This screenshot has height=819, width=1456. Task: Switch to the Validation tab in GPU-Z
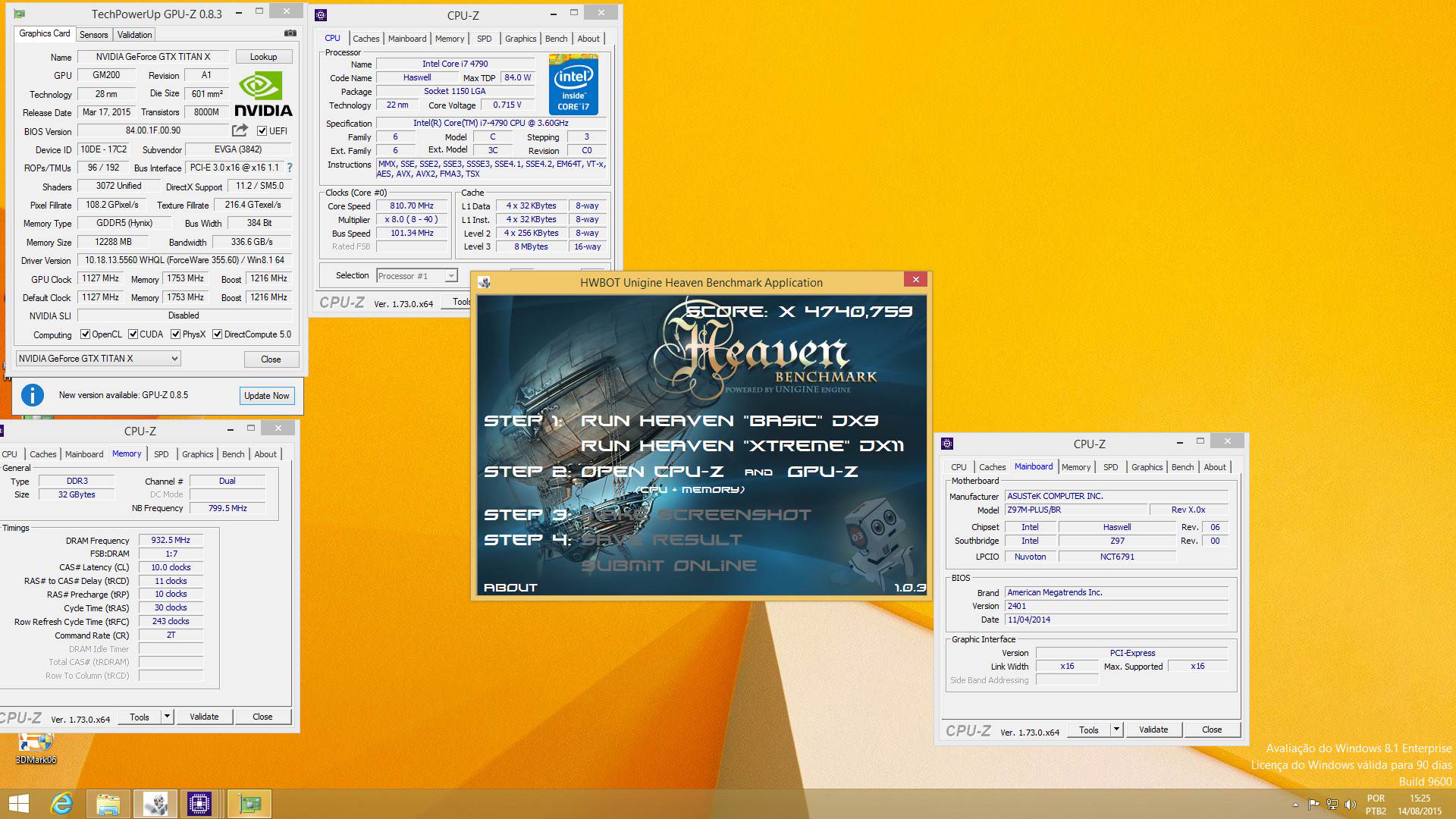click(134, 35)
